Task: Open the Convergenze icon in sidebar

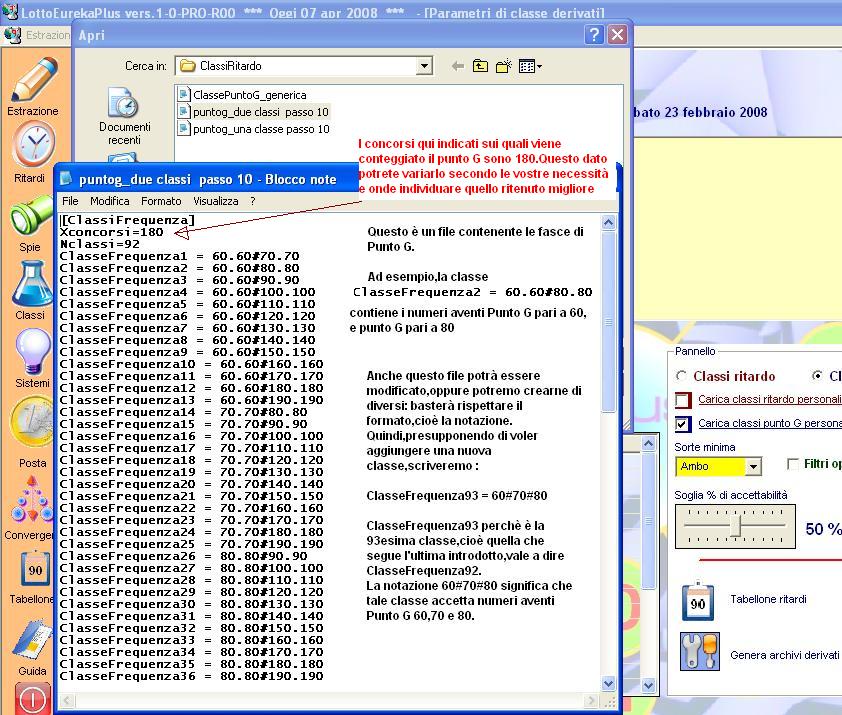Action: point(33,500)
